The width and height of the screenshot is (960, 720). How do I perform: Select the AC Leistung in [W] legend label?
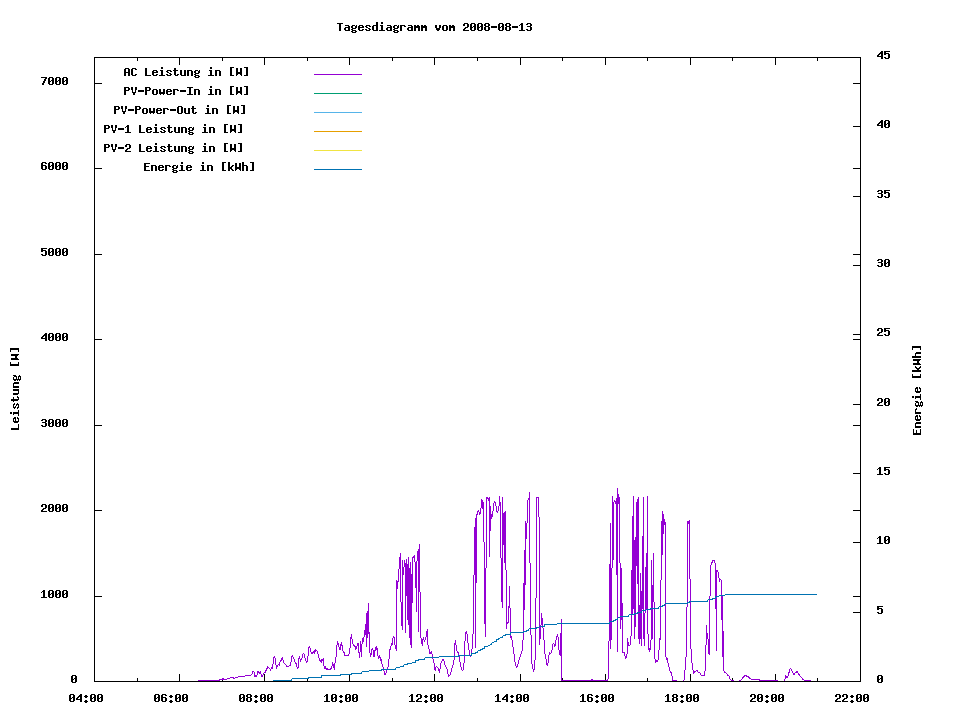186,72
